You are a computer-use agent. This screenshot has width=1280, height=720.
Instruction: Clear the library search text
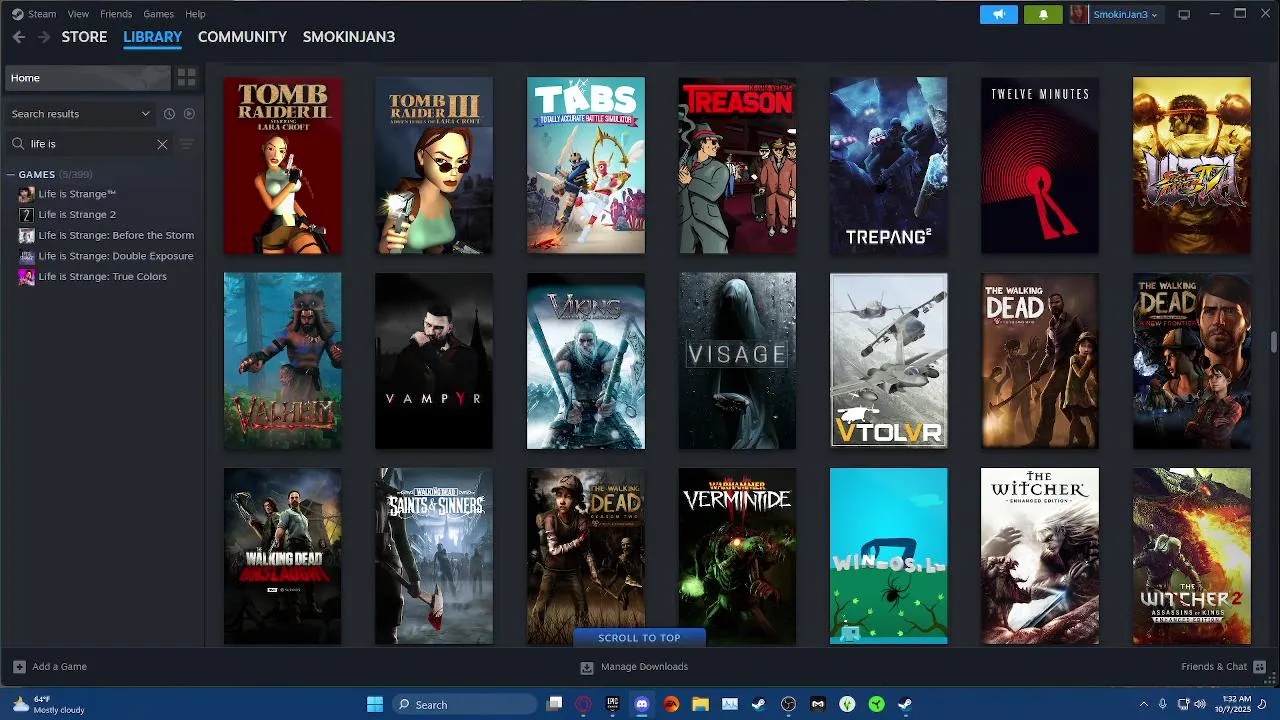coord(162,144)
